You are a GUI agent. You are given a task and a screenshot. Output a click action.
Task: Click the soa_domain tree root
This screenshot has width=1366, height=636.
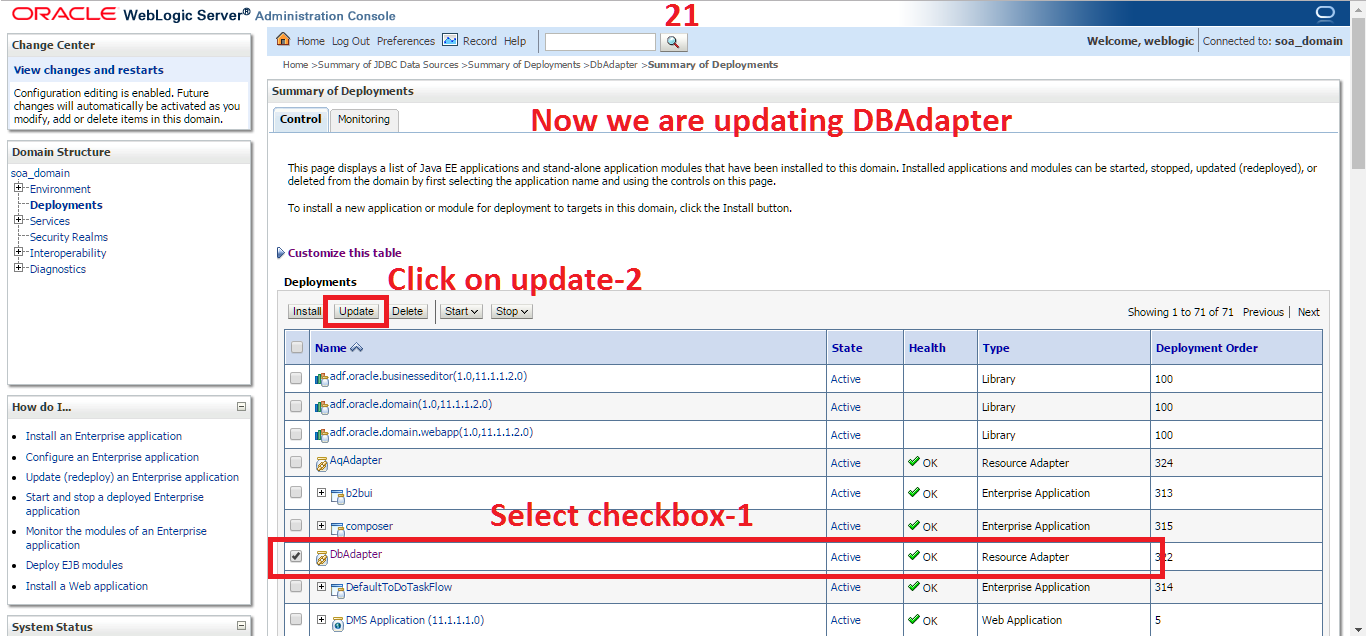pos(40,173)
